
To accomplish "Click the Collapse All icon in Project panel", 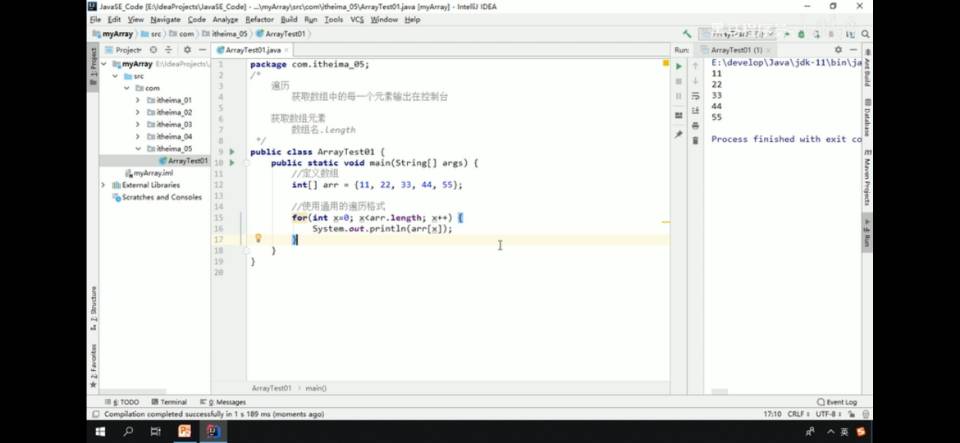I will [x=168, y=50].
